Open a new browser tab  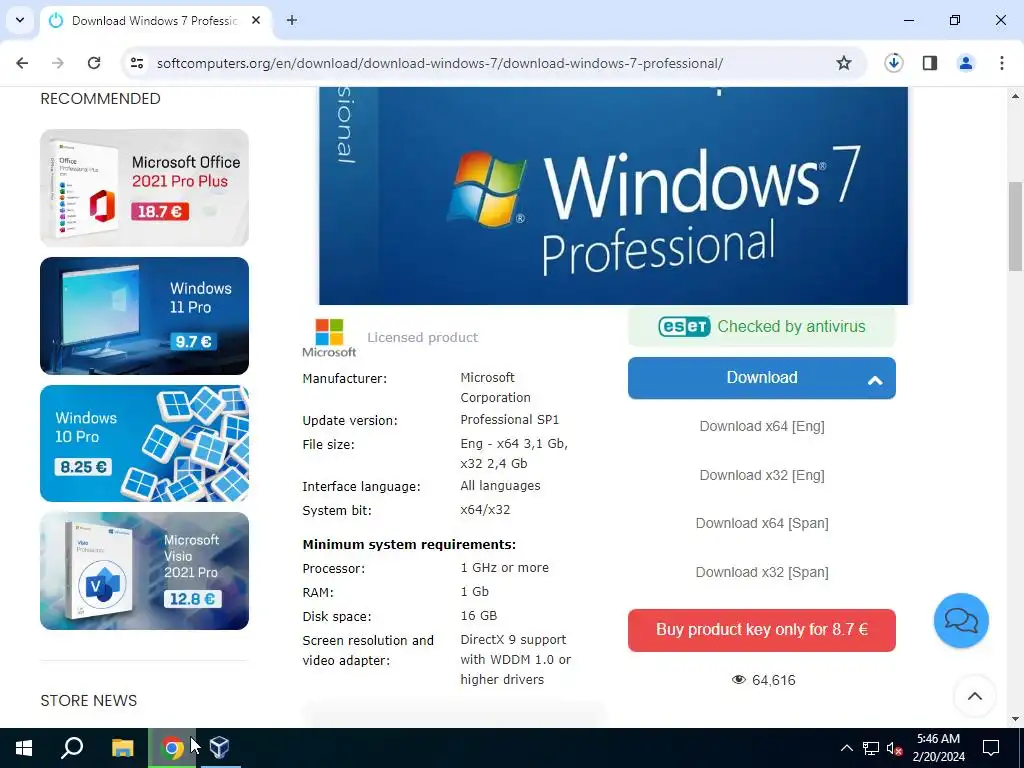coord(292,20)
